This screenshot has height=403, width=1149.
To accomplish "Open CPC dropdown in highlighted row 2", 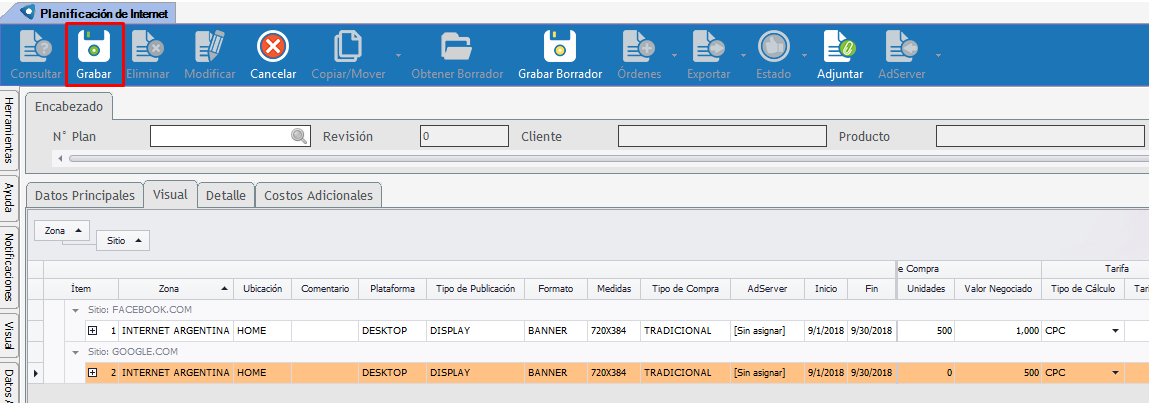I will point(1114,373).
